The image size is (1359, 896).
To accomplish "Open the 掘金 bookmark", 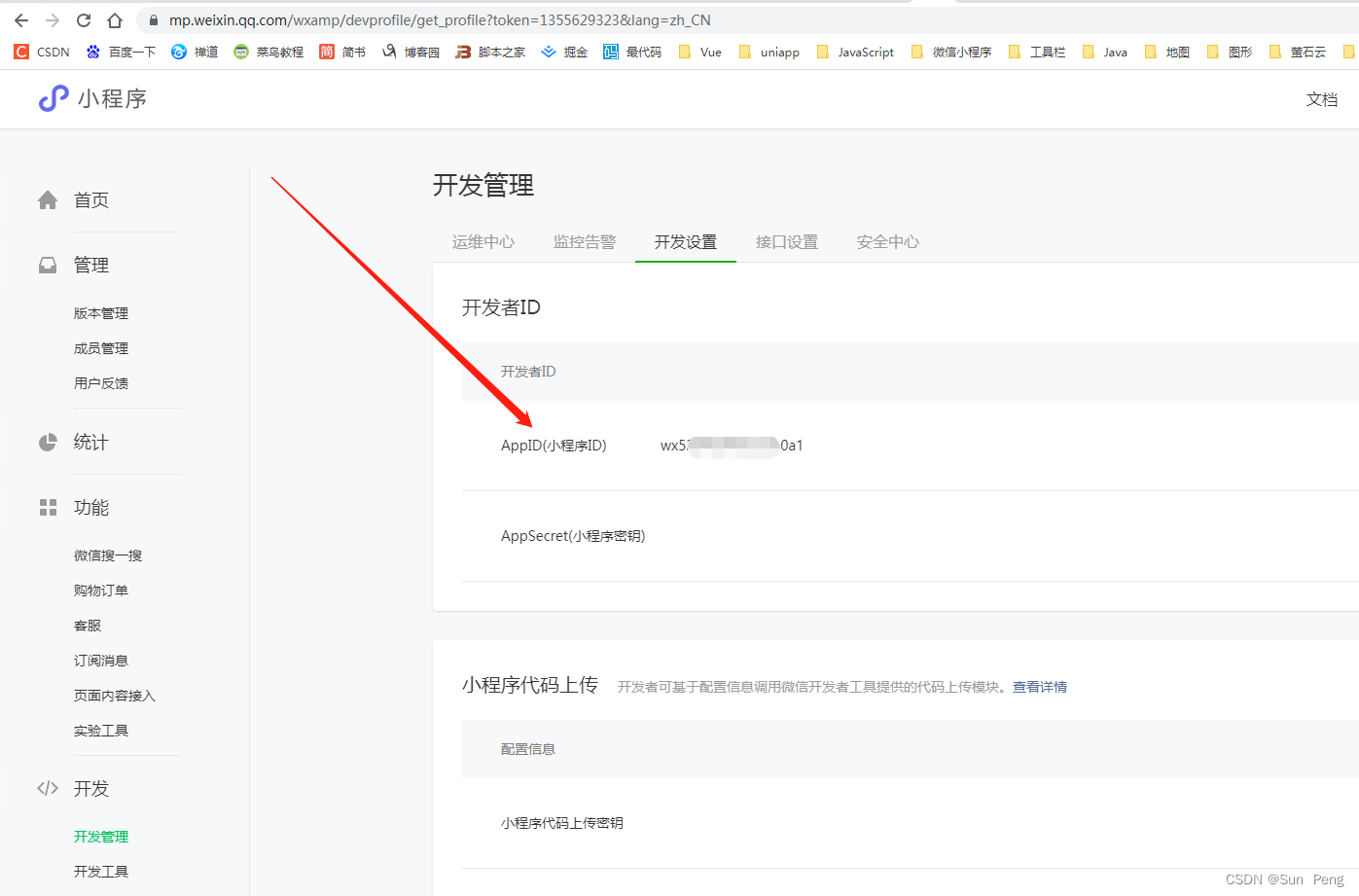I will (x=564, y=53).
